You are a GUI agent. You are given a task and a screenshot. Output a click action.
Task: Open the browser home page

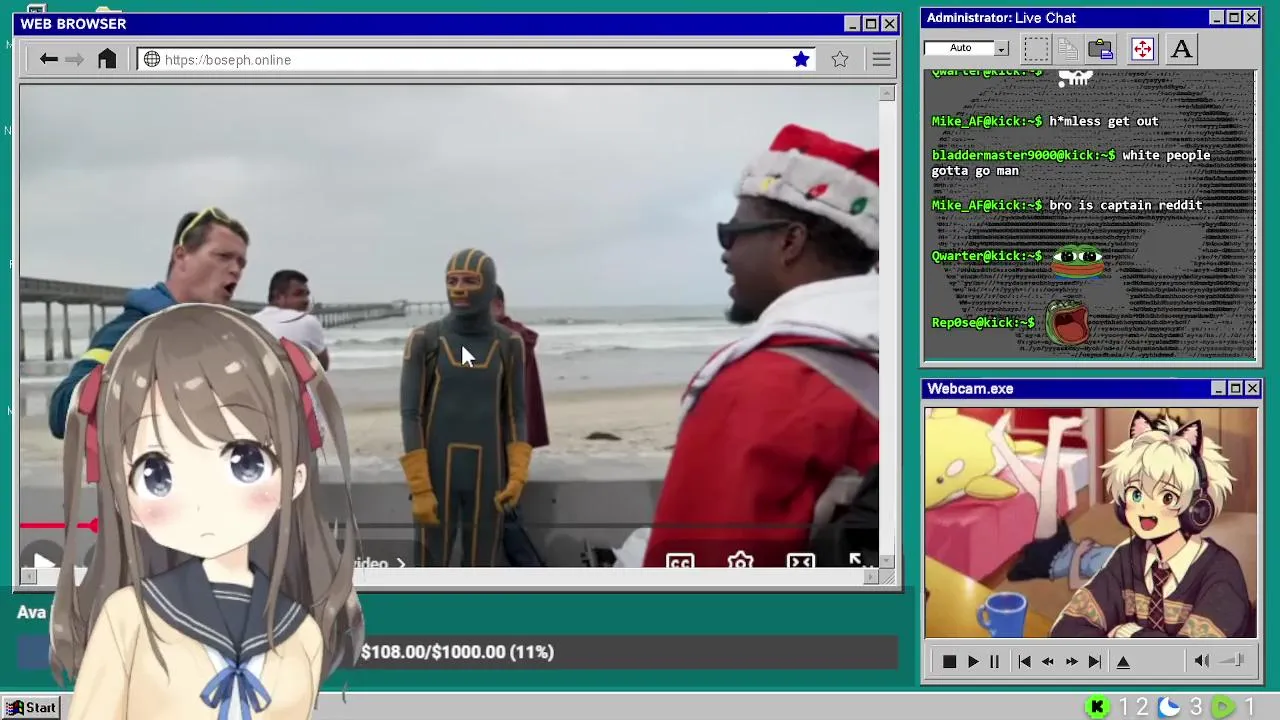click(x=107, y=59)
